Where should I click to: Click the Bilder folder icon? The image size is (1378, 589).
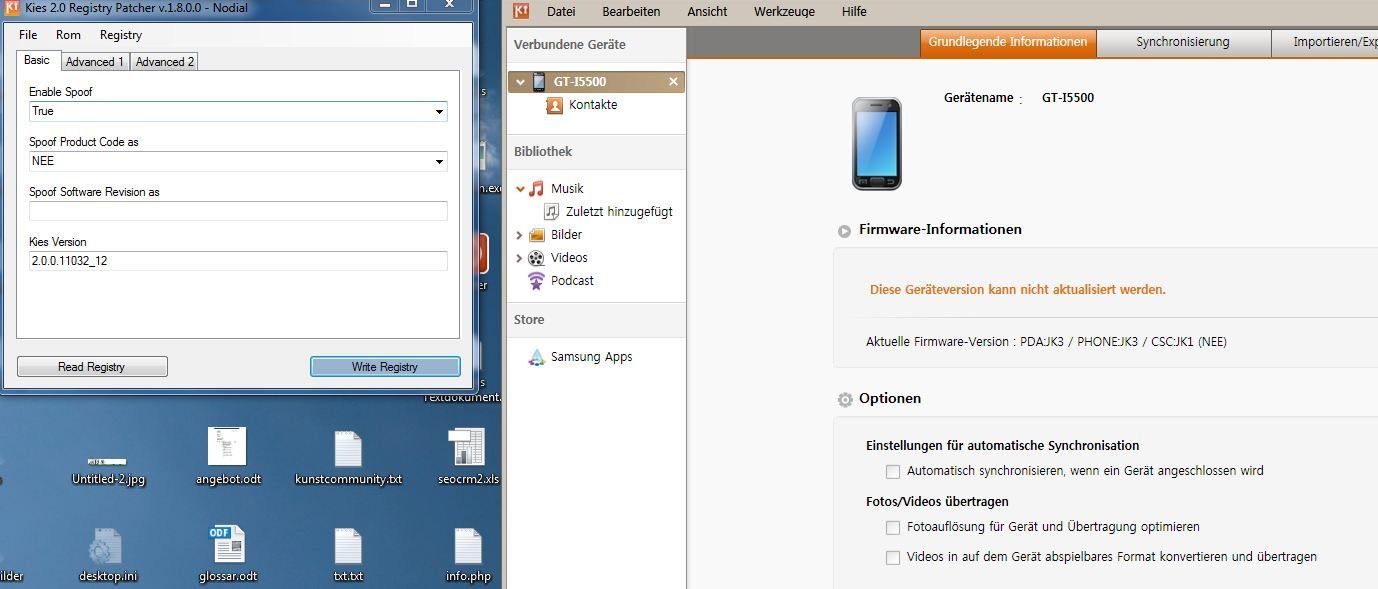pos(537,235)
